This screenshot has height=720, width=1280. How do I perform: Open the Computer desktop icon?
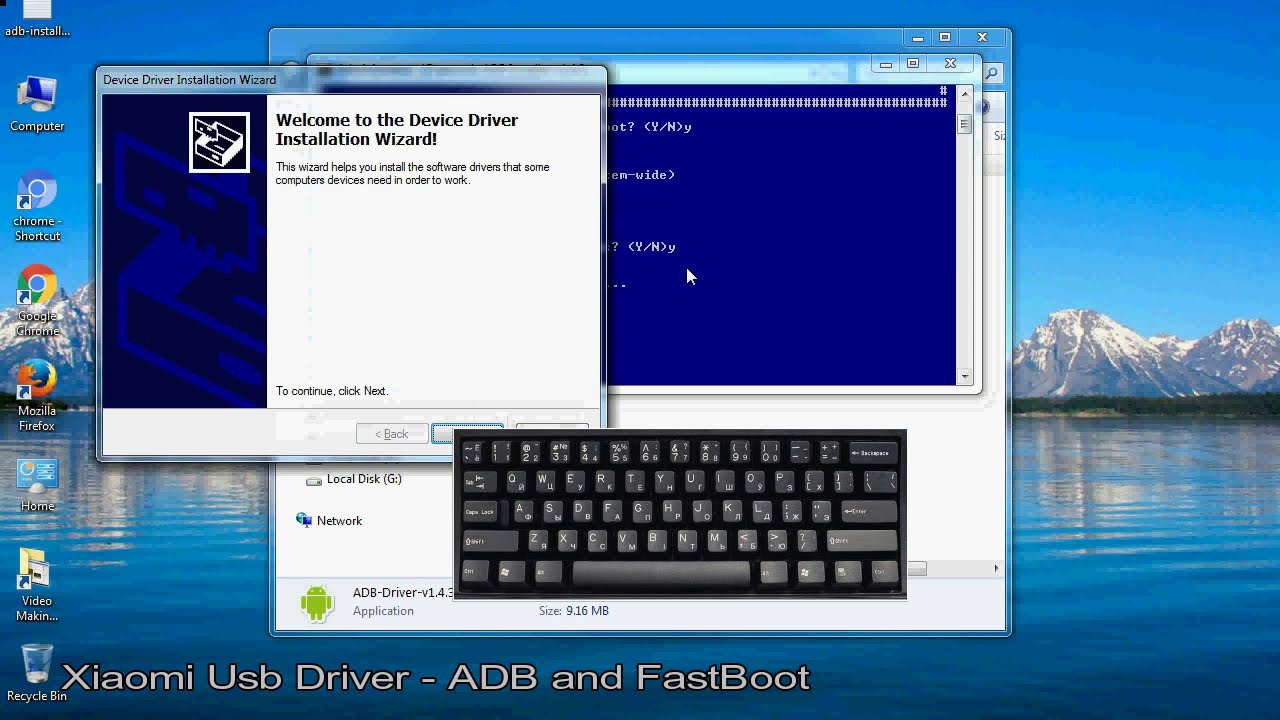coord(37,104)
